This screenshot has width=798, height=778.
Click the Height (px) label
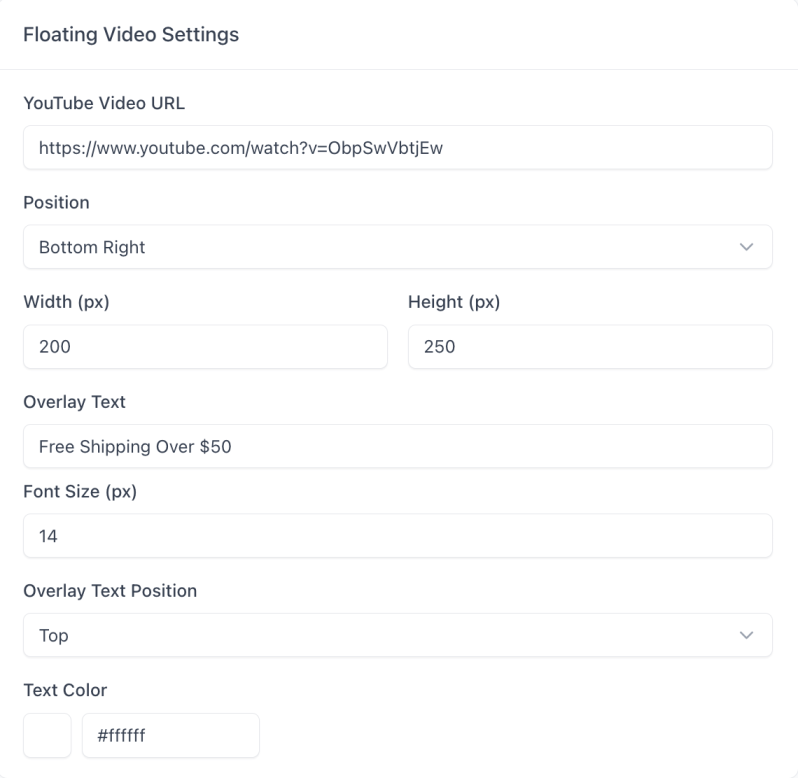click(454, 302)
